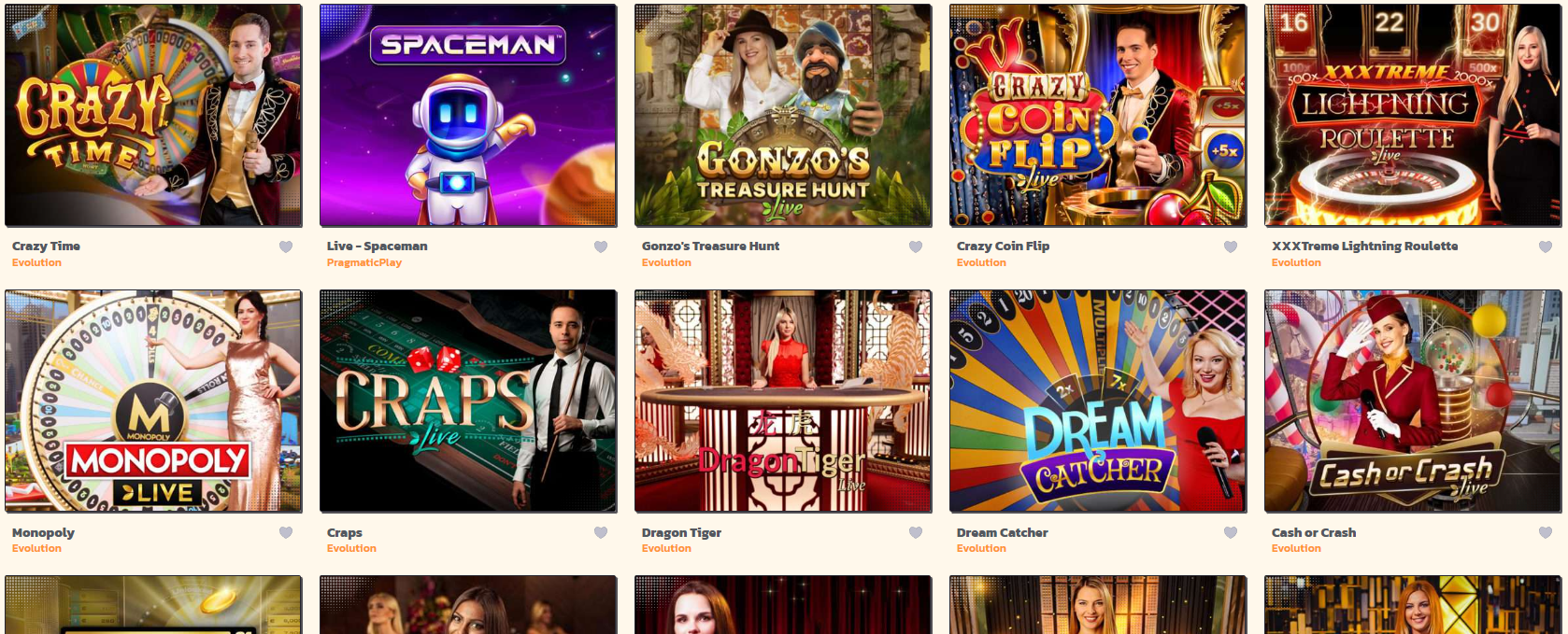Click the XXXTreme Lightning Roulette title

[x=1364, y=246]
